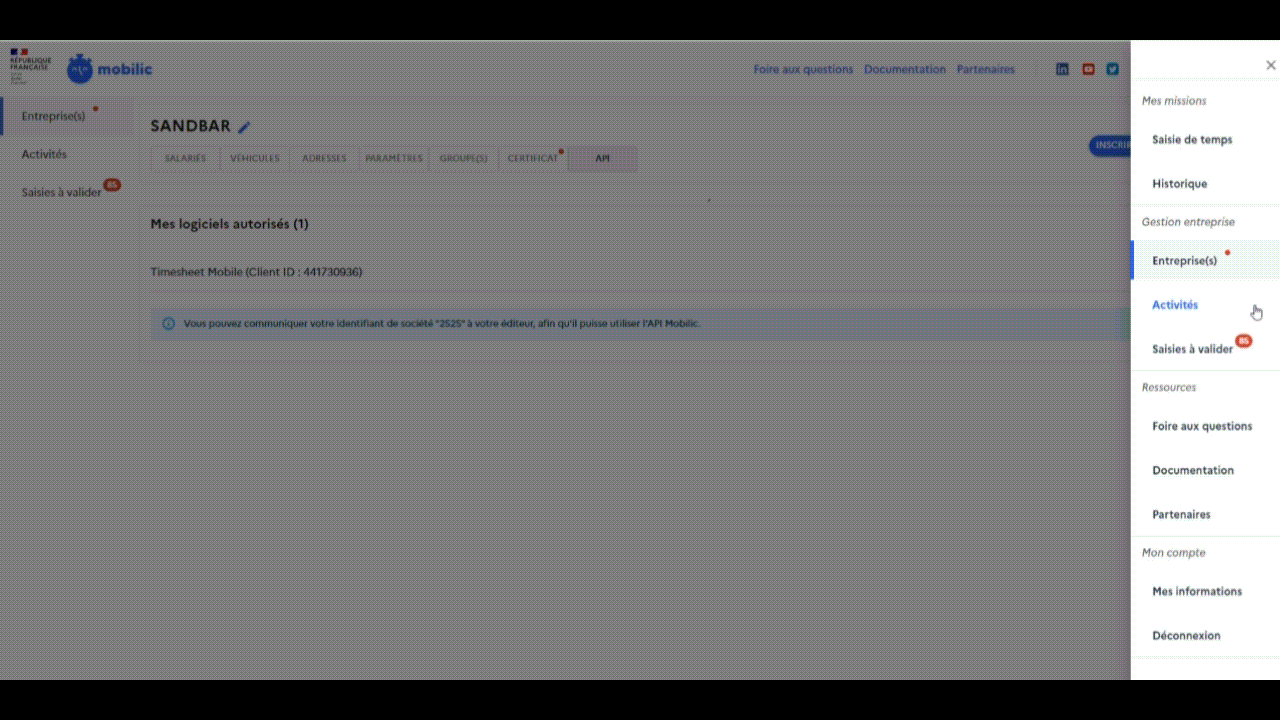Open Historique in the drawer menu
The width and height of the screenshot is (1280, 720).
coord(1179,184)
